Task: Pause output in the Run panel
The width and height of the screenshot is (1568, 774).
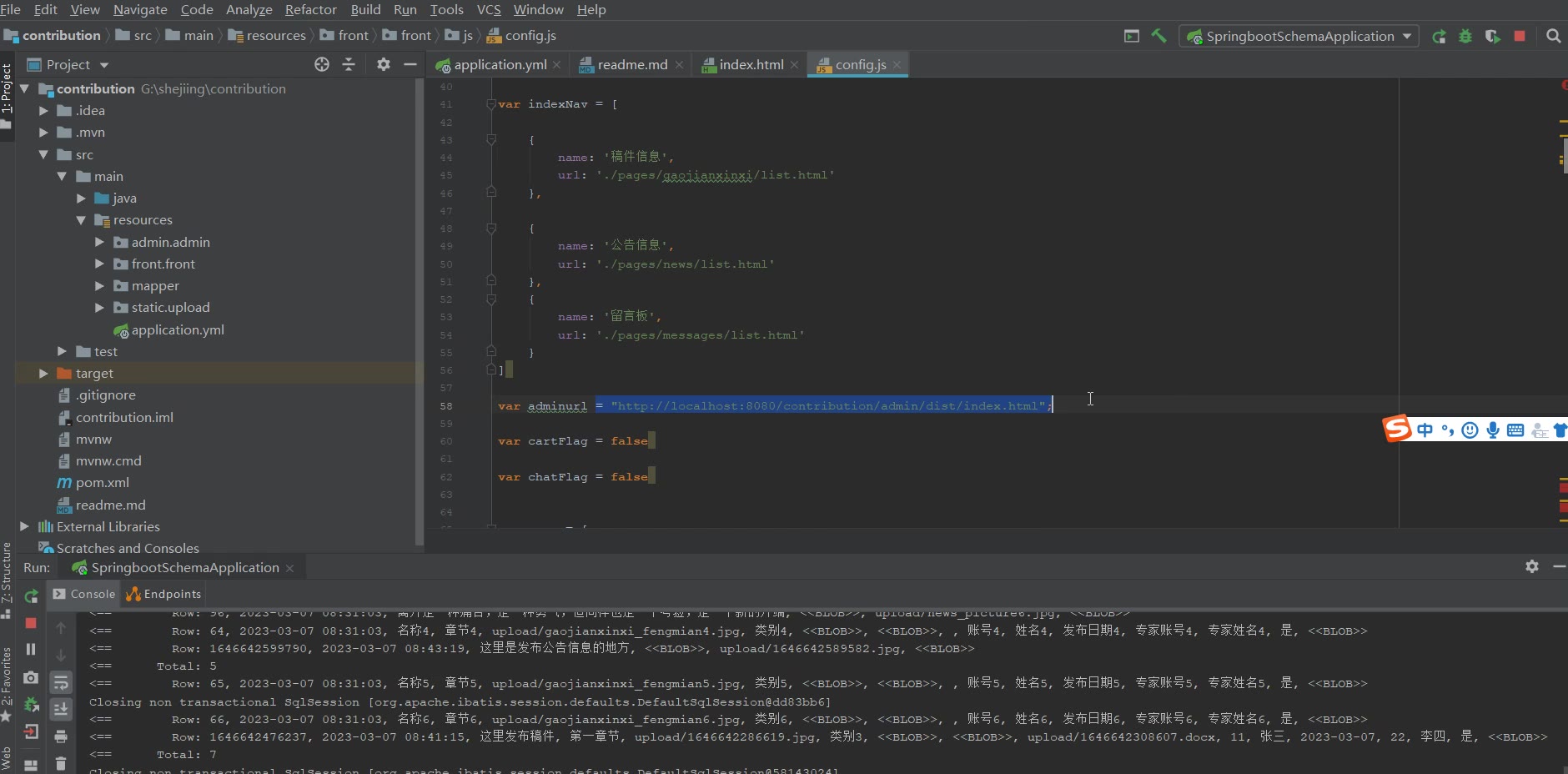Action: (31, 649)
